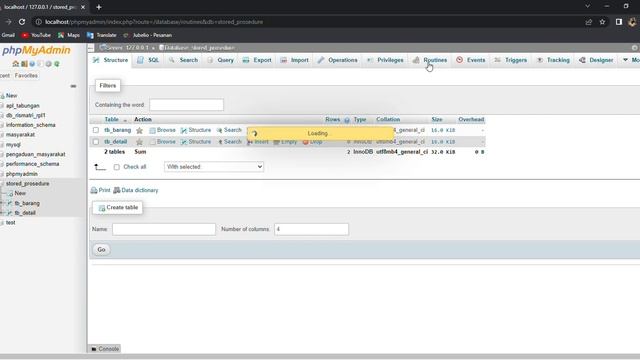Open Structure for tb_detail row
The height and width of the screenshot is (360, 640).
click(196, 142)
